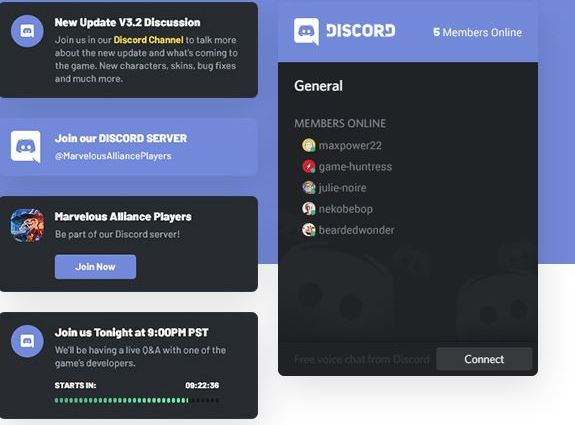Select game-huntress's red avatar
575x425 pixels.
308,166
